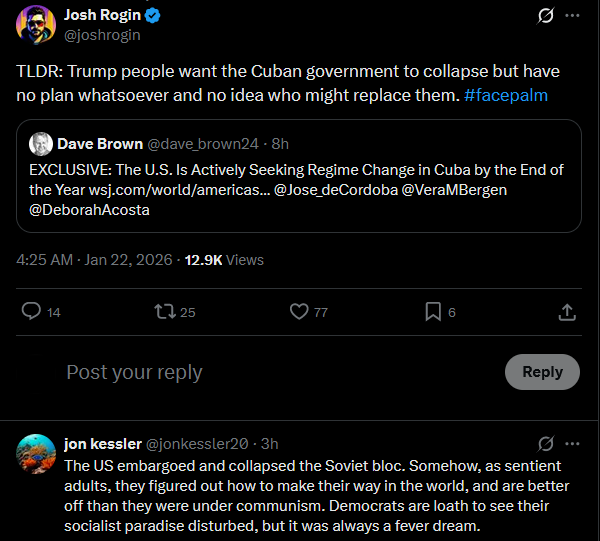Image resolution: width=600 pixels, height=541 pixels.
Task: Open jon kessler's display name link
Action: [x=103, y=443]
